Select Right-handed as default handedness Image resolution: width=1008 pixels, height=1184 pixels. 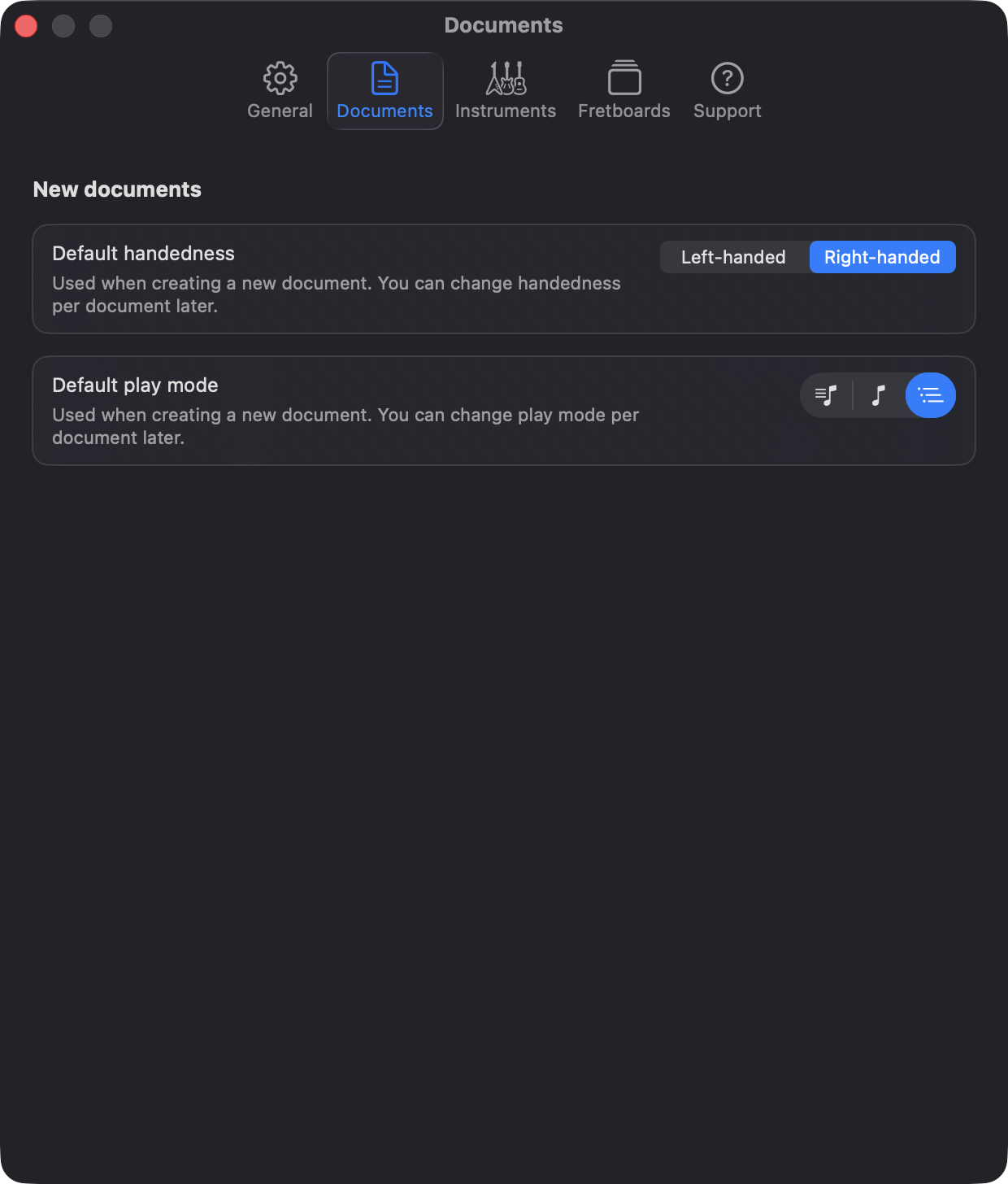pos(882,257)
